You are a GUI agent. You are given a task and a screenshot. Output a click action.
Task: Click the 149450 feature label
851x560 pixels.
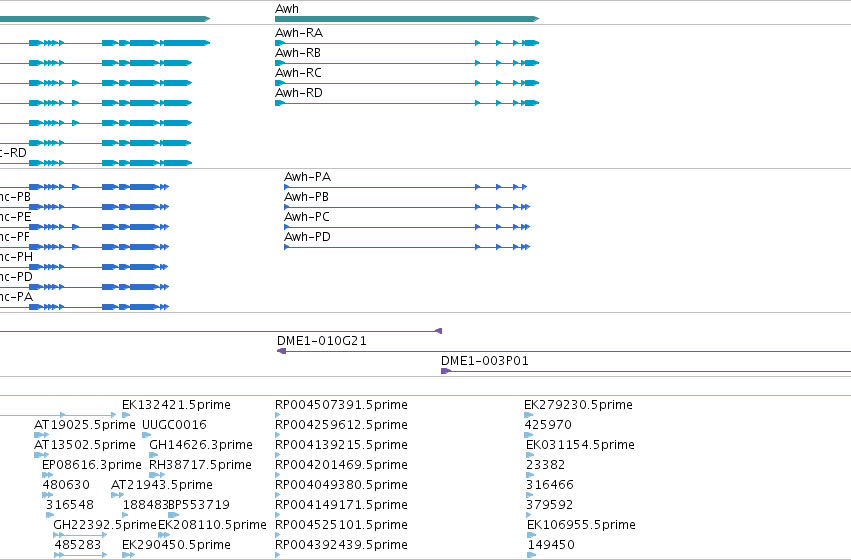click(x=551, y=545)
